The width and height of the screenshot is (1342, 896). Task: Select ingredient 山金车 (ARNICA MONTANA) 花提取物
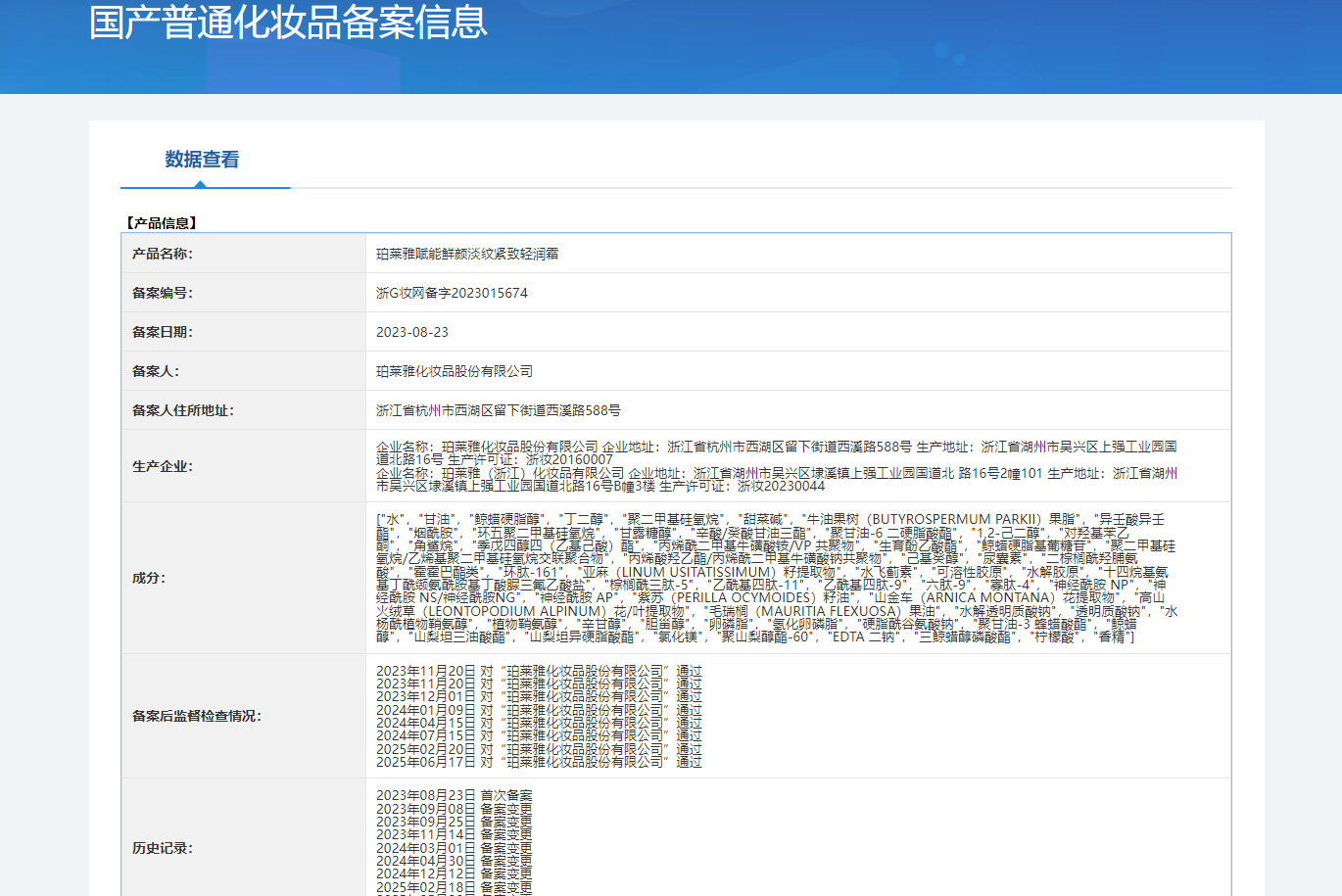click(998, 597)
